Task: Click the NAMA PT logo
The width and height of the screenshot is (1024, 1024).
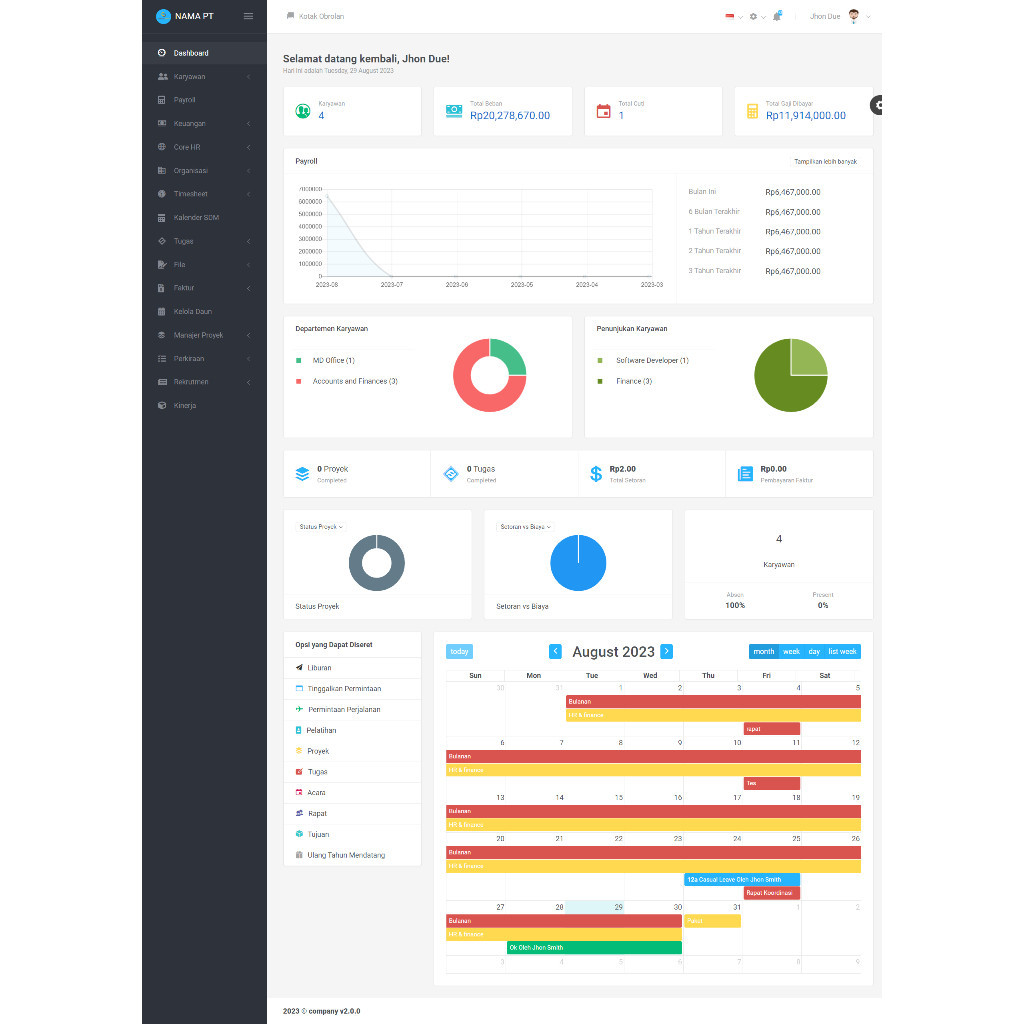Action: (163, 16)
